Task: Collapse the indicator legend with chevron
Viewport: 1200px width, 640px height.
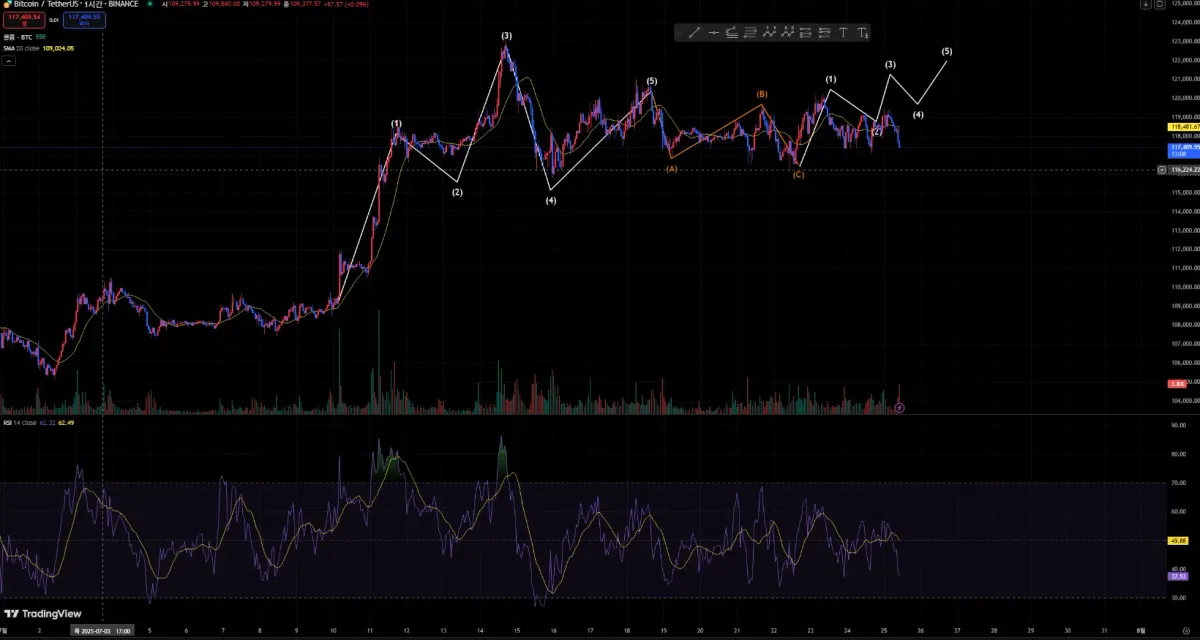Action: point(8,61)
